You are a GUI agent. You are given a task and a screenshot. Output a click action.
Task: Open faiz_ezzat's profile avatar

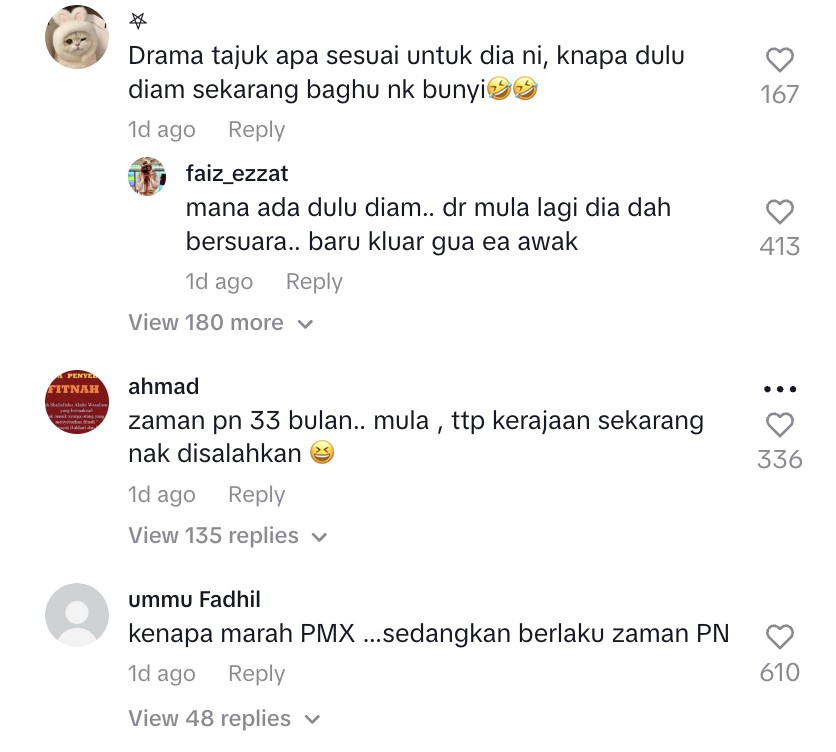click(x=147, y=176)
